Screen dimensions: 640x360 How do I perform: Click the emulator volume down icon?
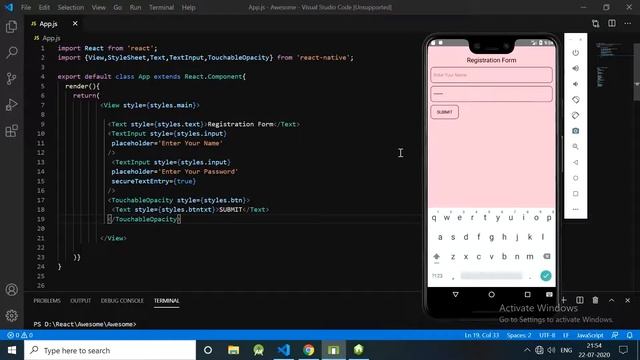(576, 84)
